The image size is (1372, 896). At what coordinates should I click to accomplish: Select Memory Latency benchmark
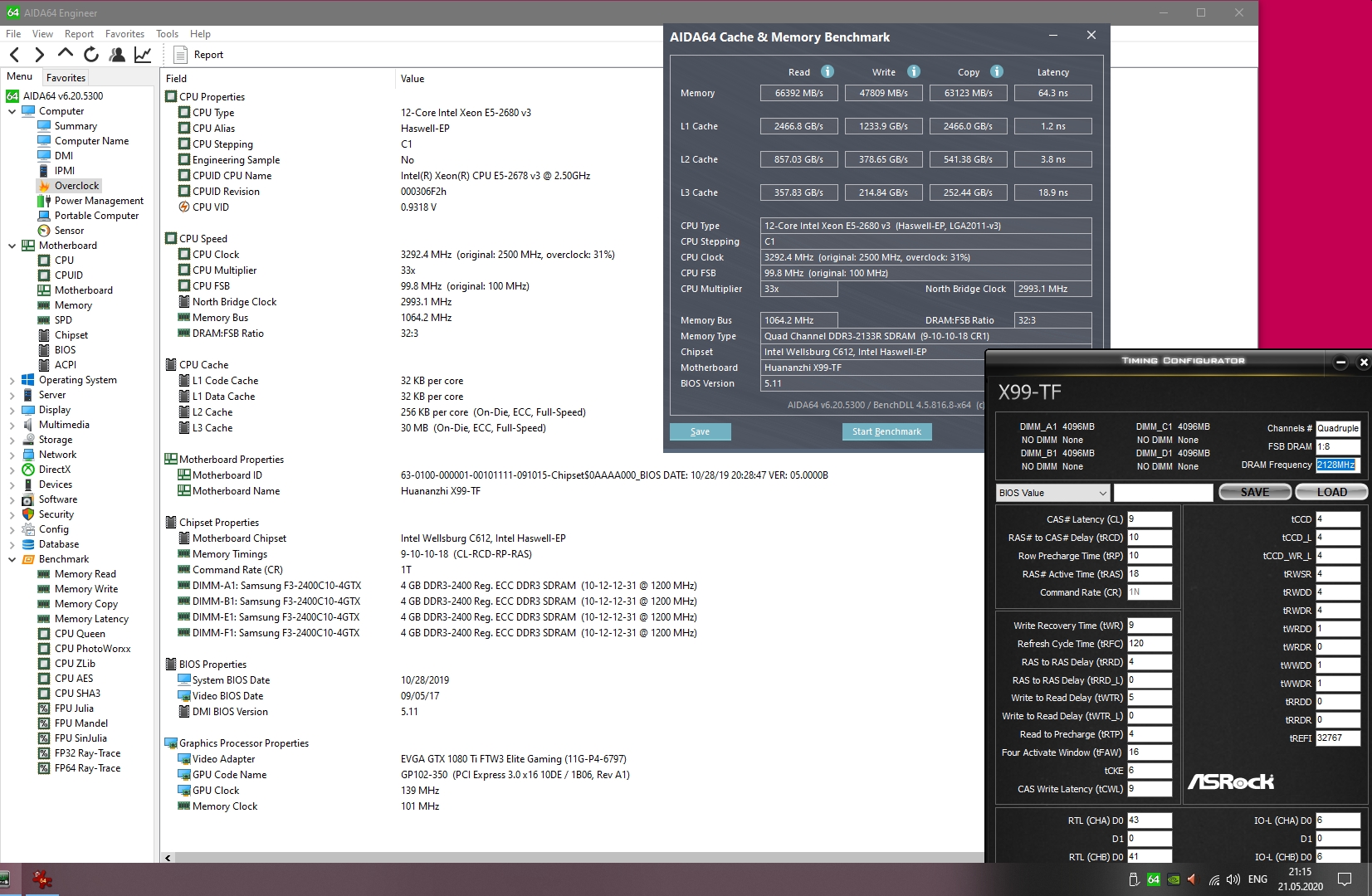coord(91,619)
